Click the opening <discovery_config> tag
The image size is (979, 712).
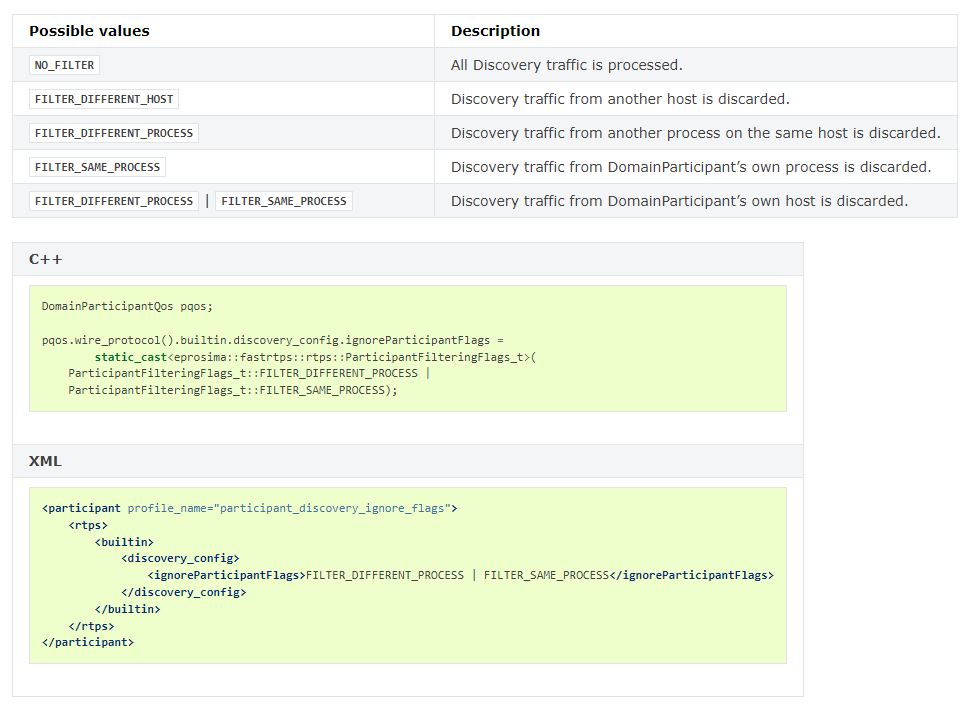coord(180,558)
